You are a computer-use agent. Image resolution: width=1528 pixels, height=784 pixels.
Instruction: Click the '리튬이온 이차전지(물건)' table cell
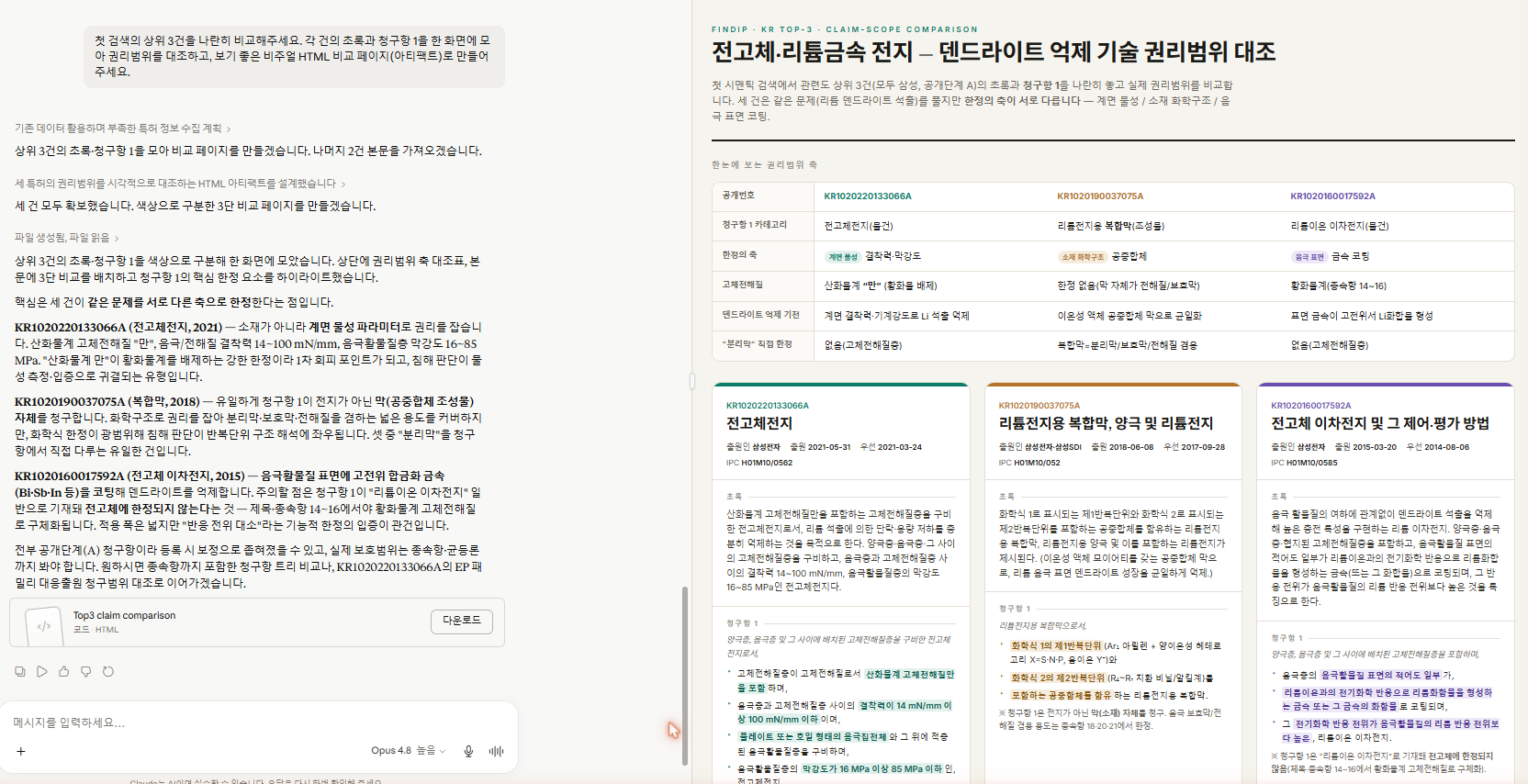pos(1340,226)
